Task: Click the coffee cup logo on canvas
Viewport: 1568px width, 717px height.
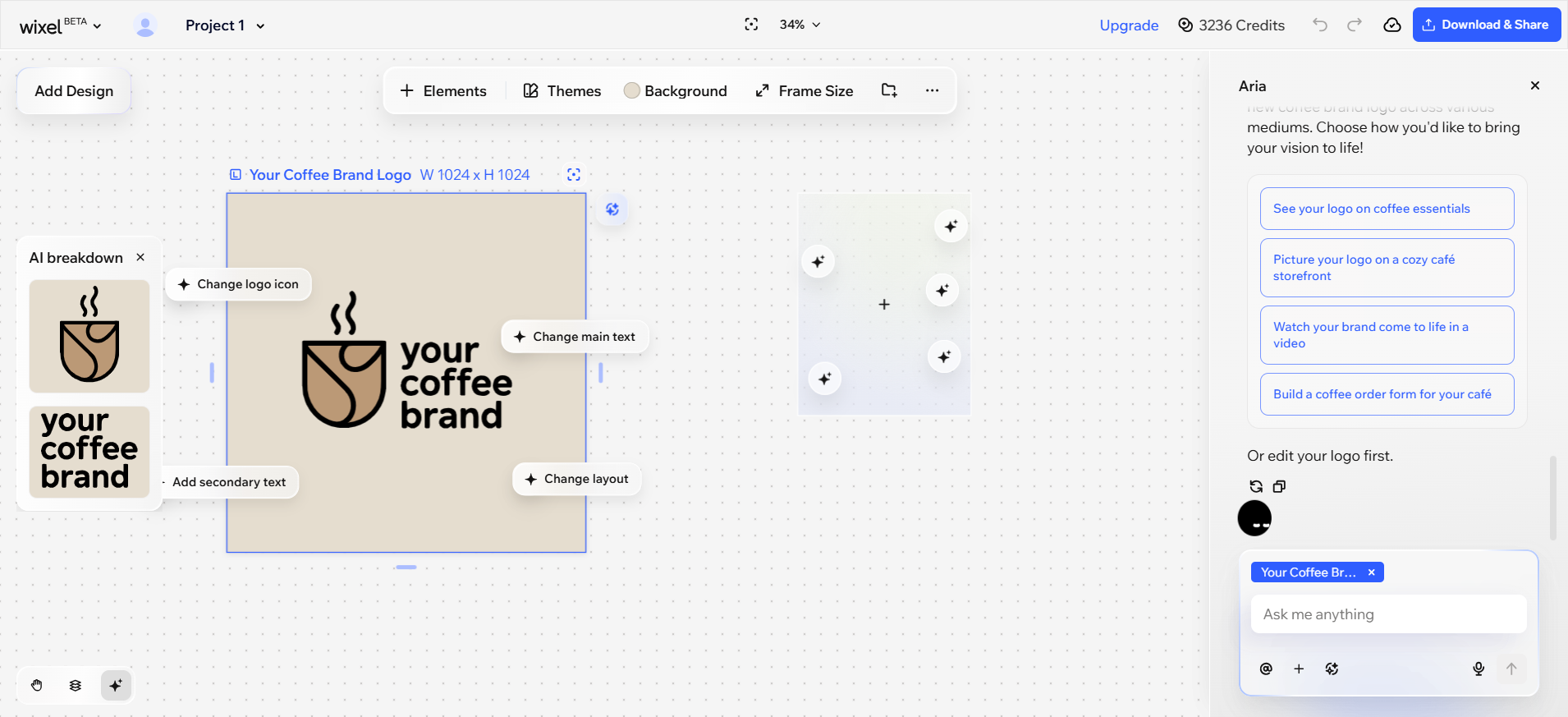Action: click(344, 360)
